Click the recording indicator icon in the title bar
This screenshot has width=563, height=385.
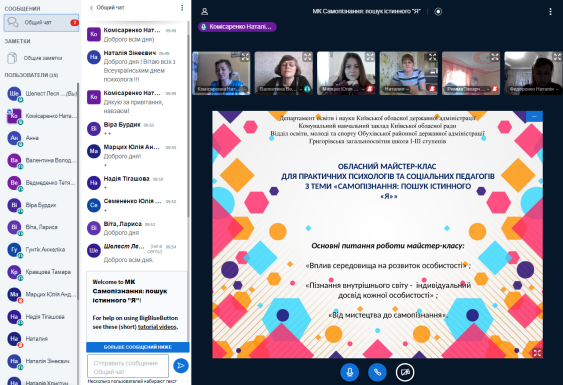[438, 11]
